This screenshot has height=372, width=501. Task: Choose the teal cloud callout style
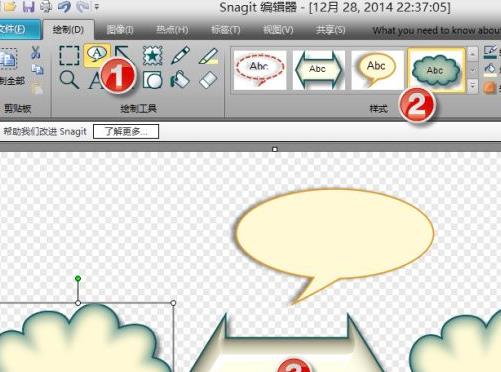click(436, 70)
